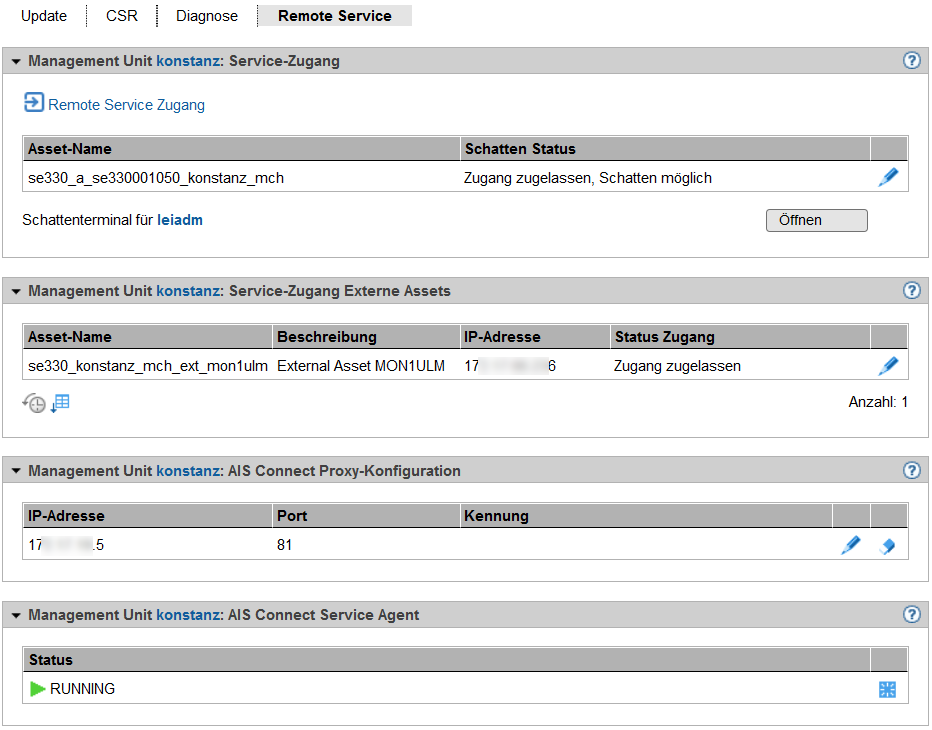This screenshot has width=932, height=730.
Task: Click the restart icon for AIS Service Agent
Action: click(887, 689)
